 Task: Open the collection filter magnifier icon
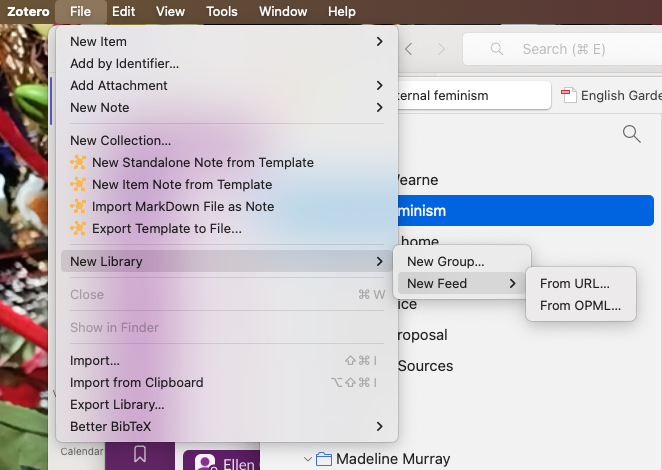[x=632, y=134]
